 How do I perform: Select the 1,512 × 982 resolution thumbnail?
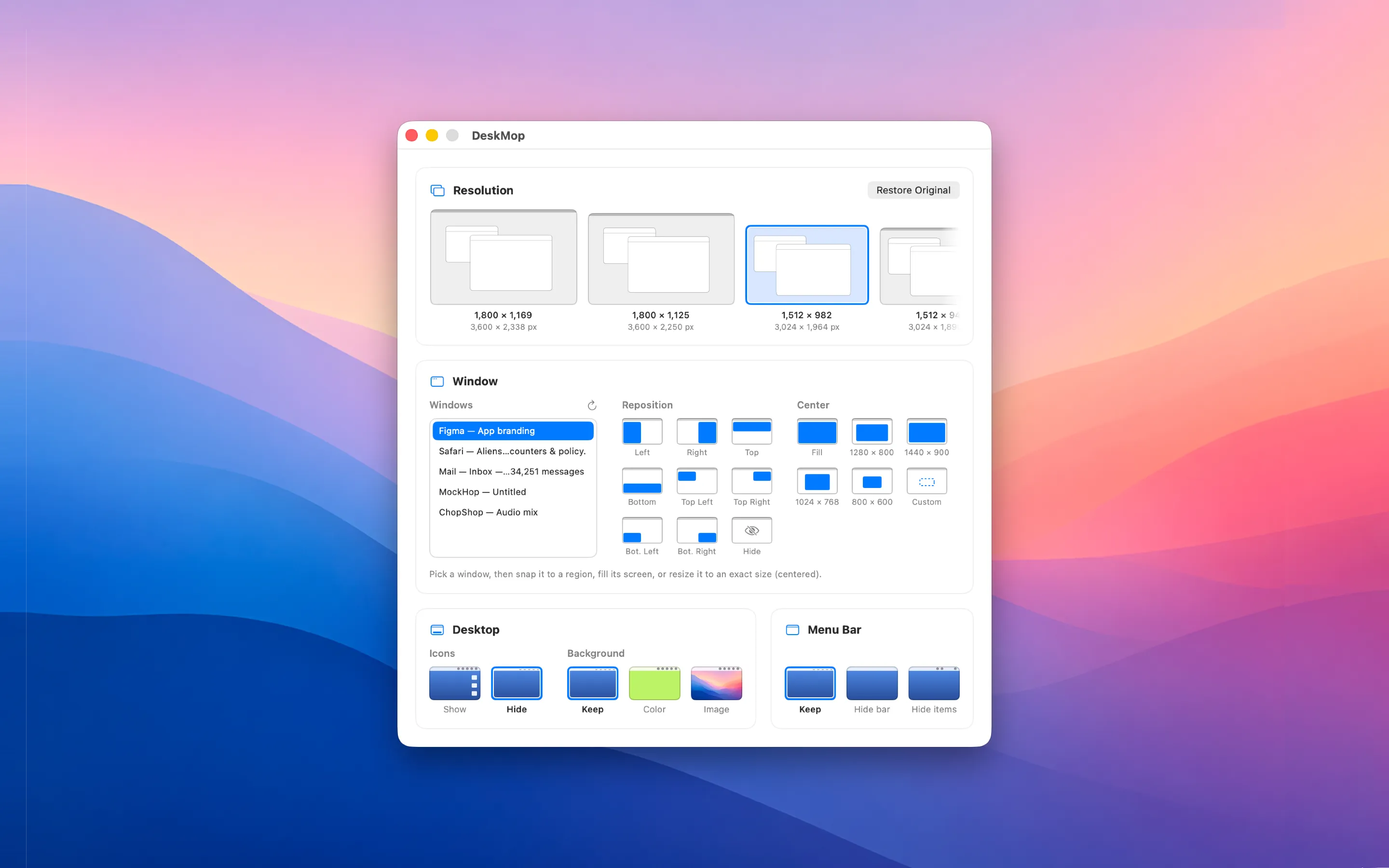(x=806, y=265)
